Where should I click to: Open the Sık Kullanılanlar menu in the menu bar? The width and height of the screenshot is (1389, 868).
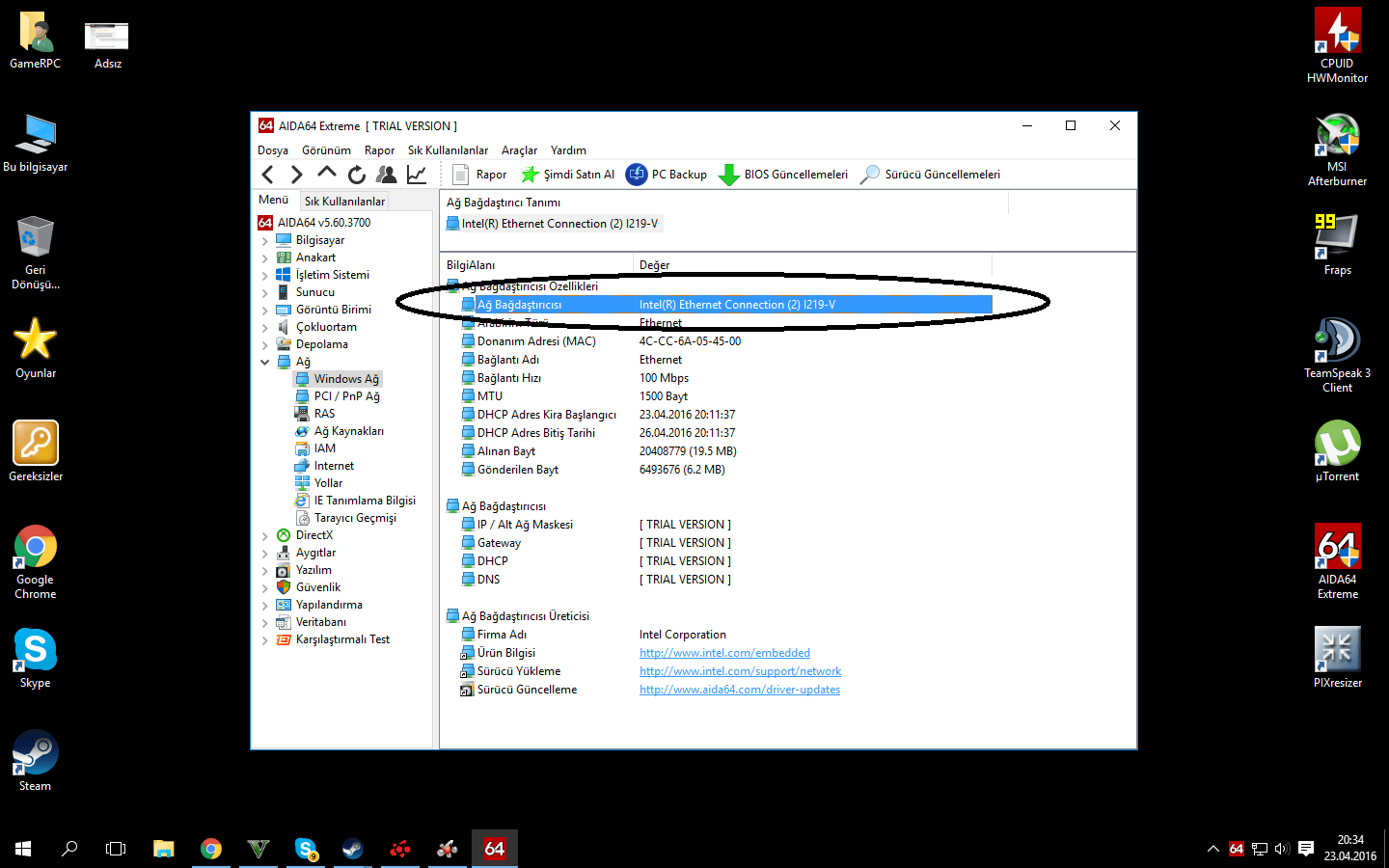[x=448, y=150]
